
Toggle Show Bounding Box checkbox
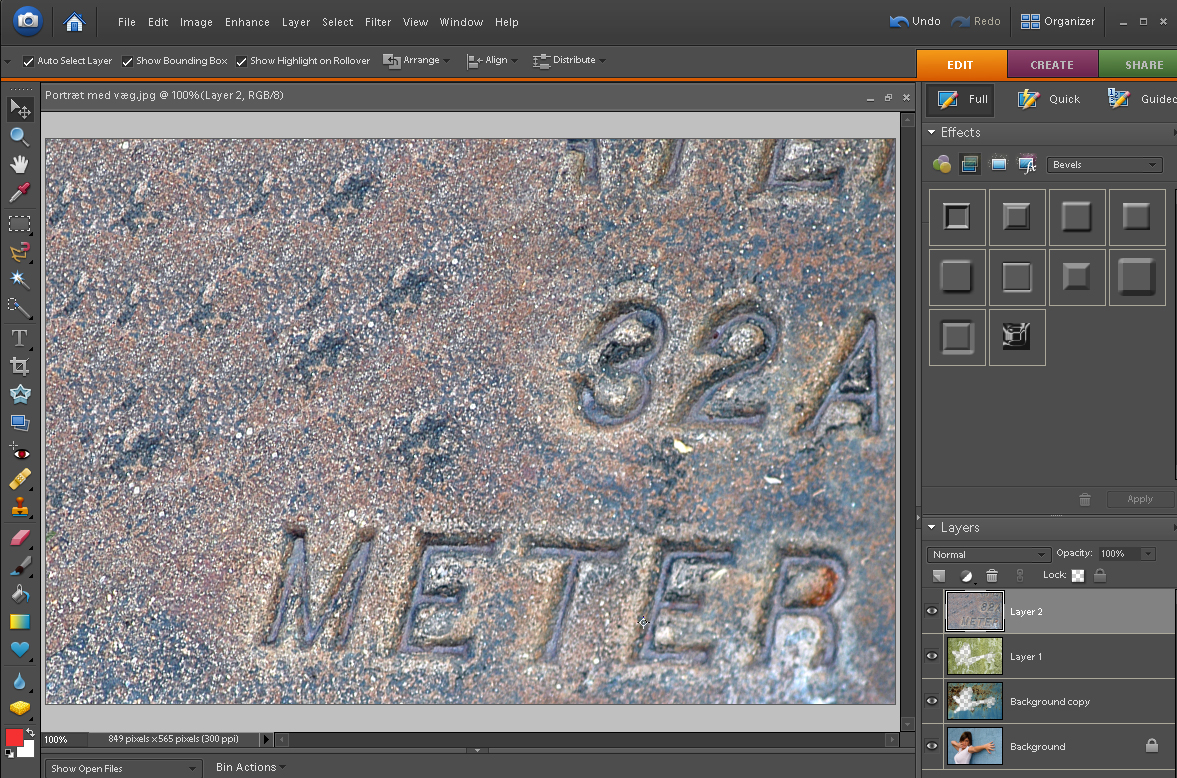pyautogui.click(x=128, y=61)
